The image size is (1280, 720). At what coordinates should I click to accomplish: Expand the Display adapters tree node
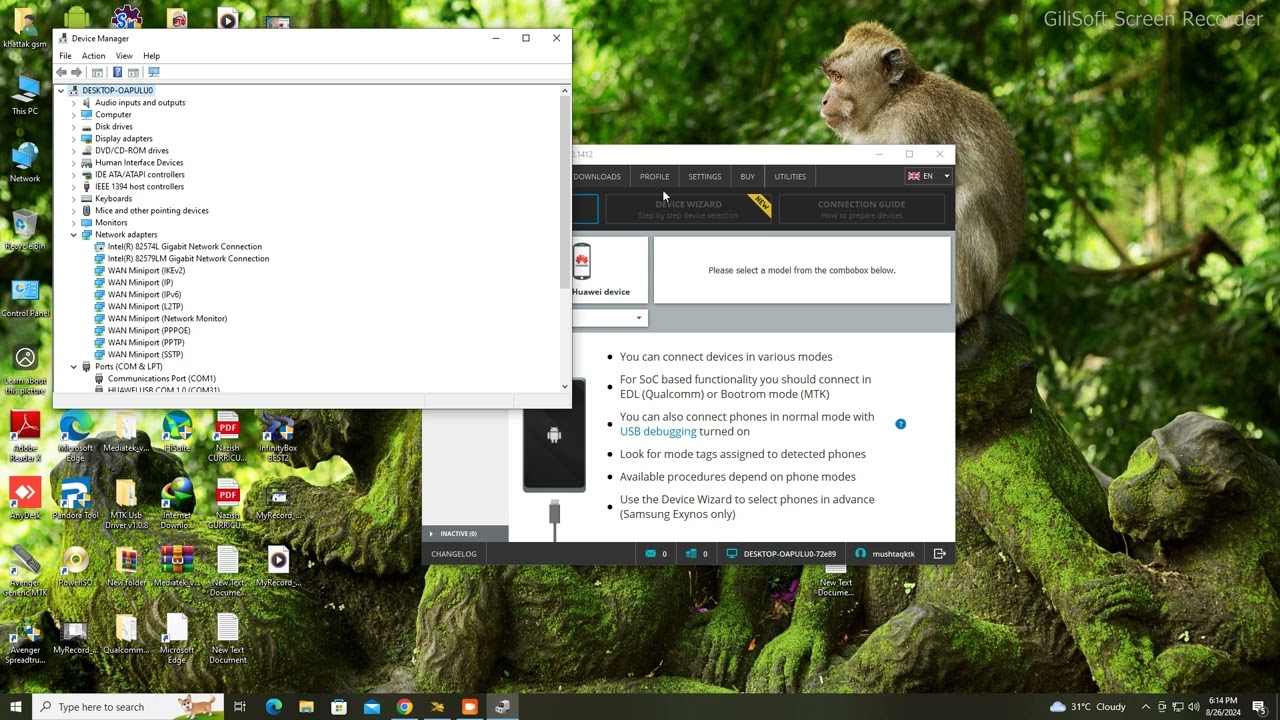click(x=74, y=139)
